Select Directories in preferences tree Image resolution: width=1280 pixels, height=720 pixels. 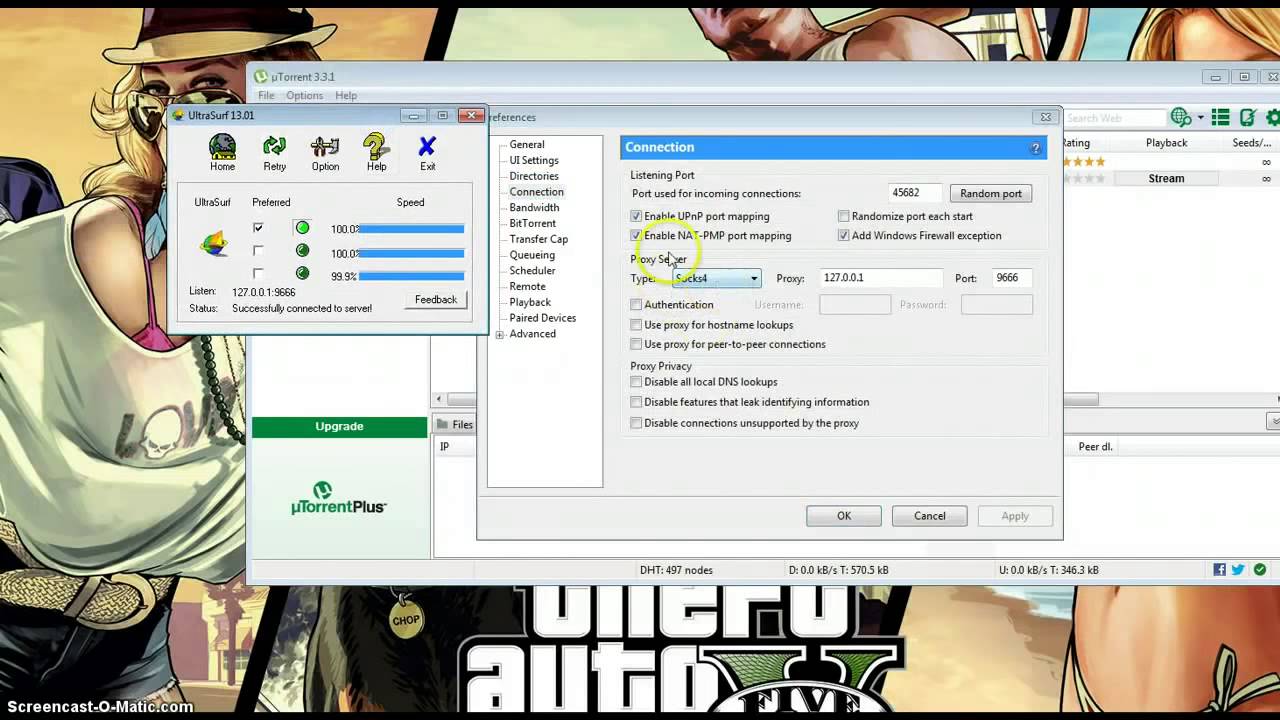534,176
